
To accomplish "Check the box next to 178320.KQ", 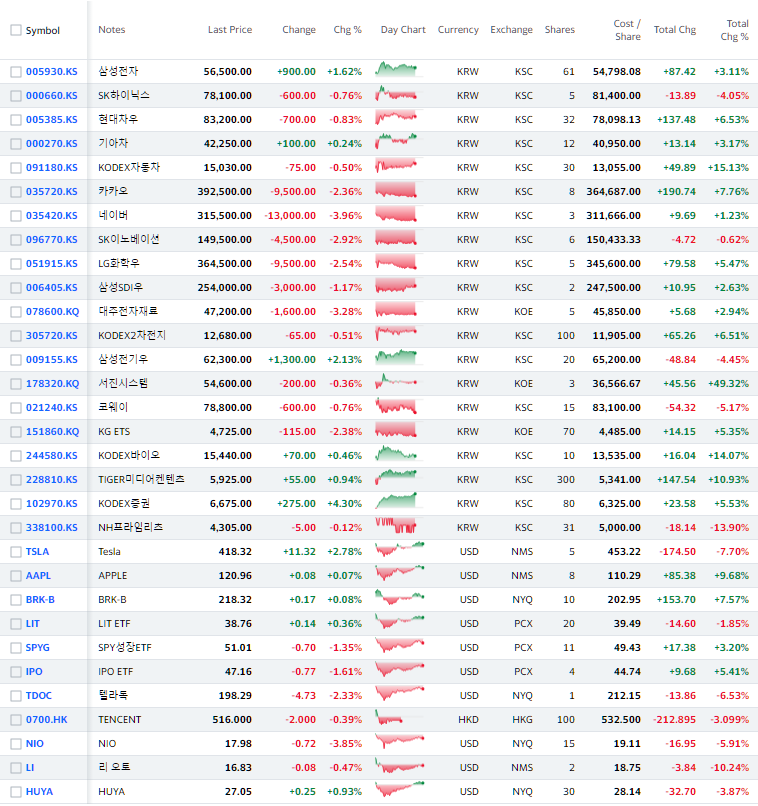I will 16,384.
